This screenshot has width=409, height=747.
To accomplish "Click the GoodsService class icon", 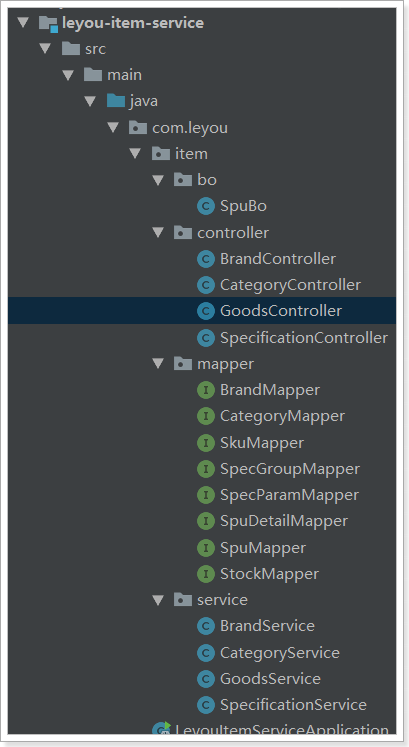I will [x=206, y=678].
